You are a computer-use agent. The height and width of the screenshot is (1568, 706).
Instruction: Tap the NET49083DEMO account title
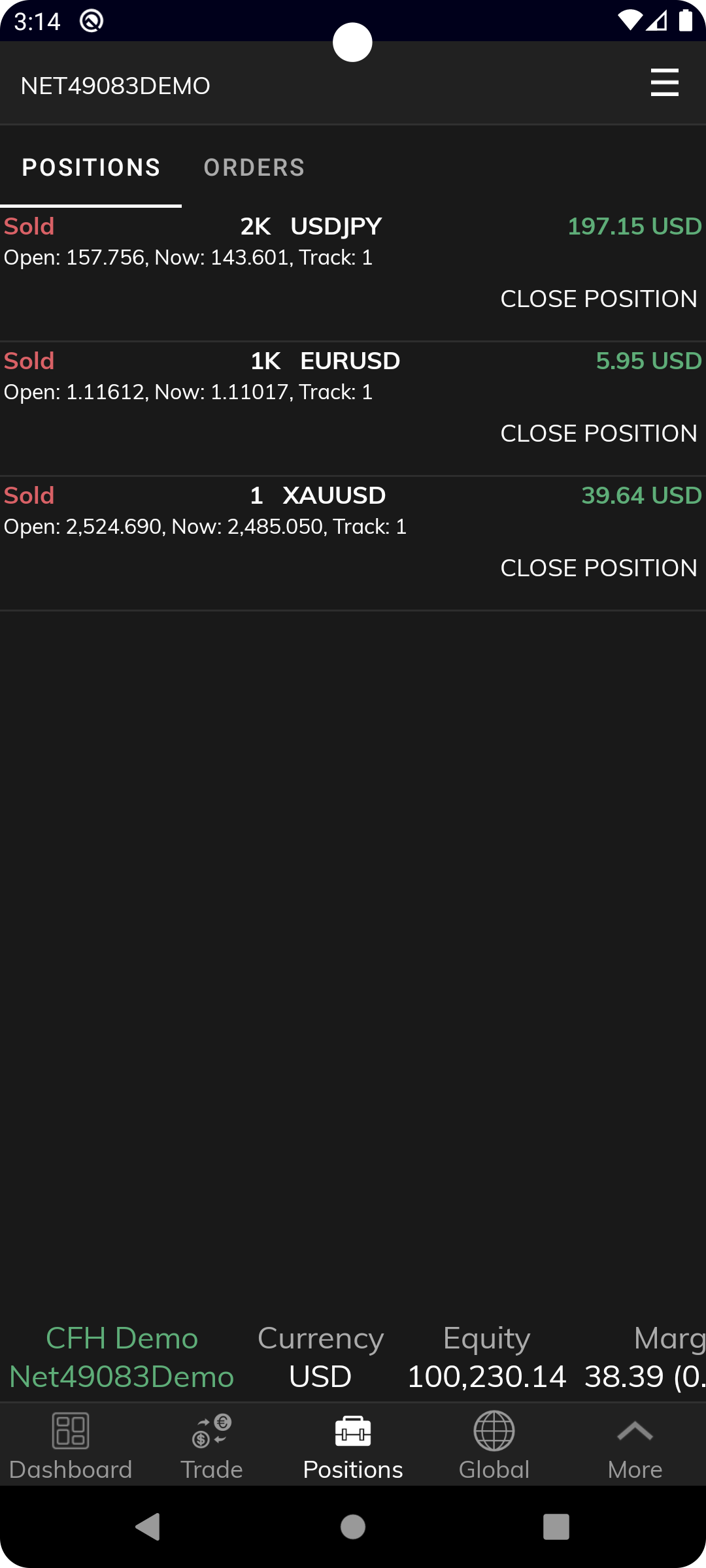tap(115, 86)
